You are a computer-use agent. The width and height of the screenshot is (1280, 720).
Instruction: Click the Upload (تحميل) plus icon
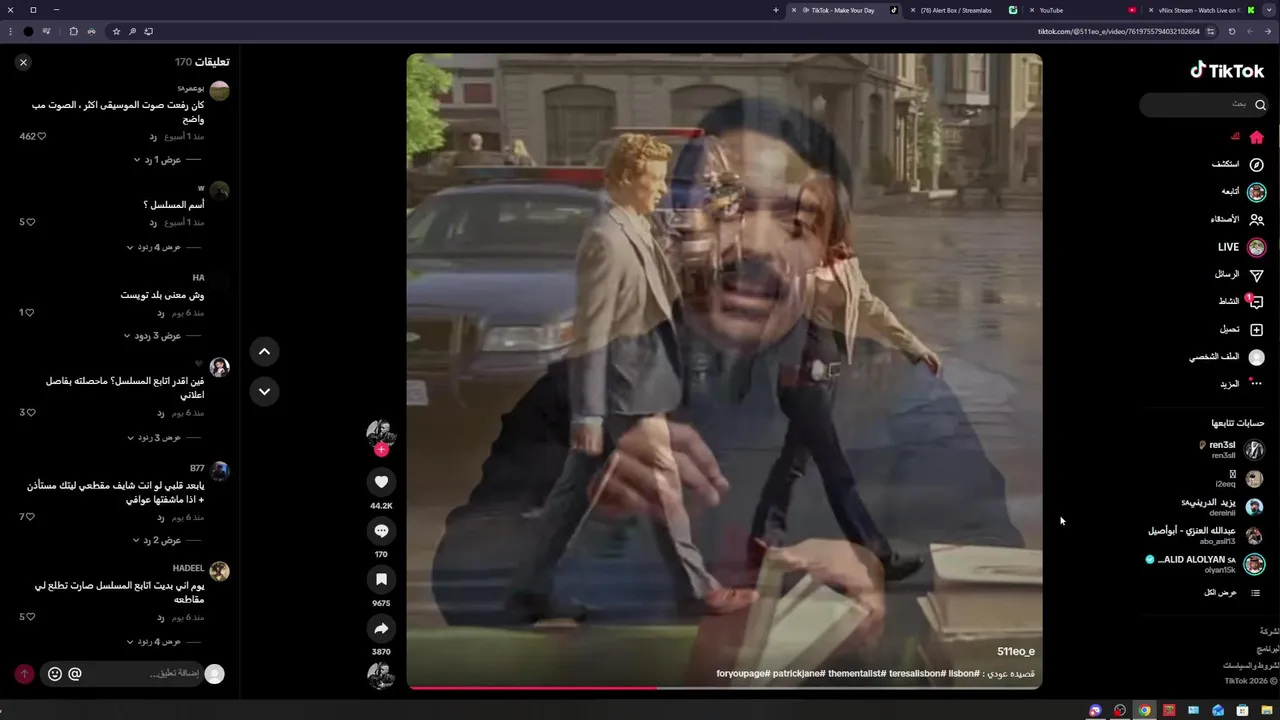coord(1256,329)
